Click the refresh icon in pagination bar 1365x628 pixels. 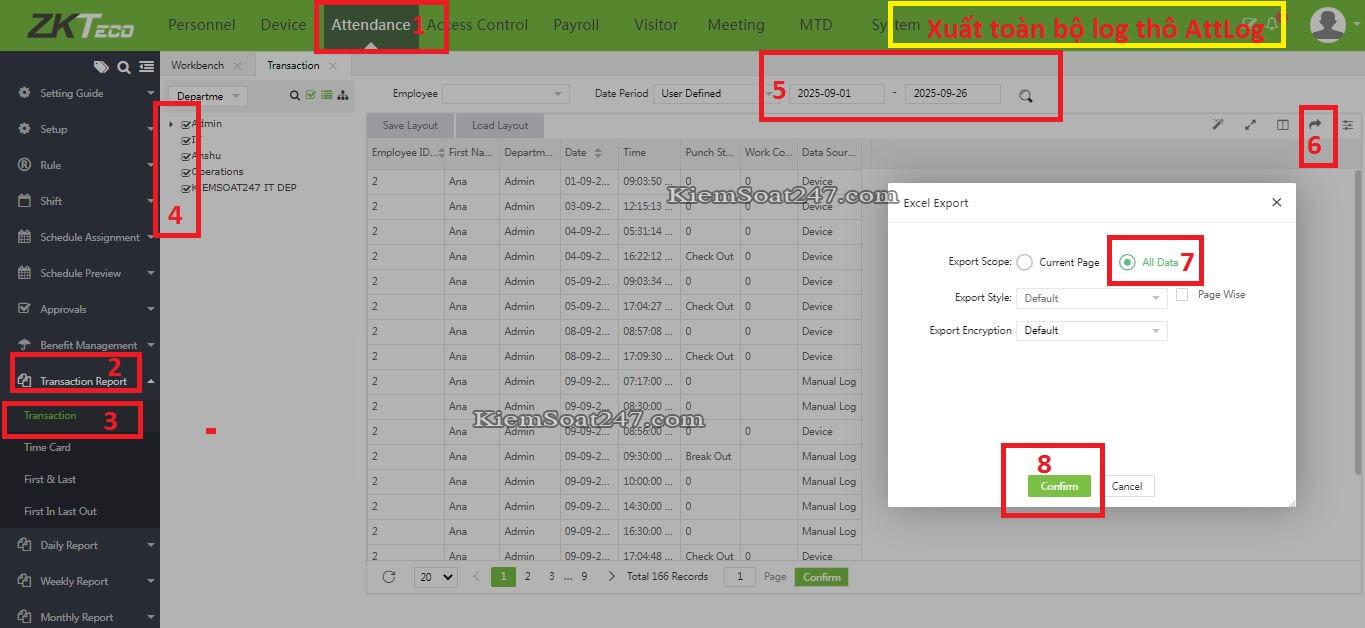pos(389,577)
